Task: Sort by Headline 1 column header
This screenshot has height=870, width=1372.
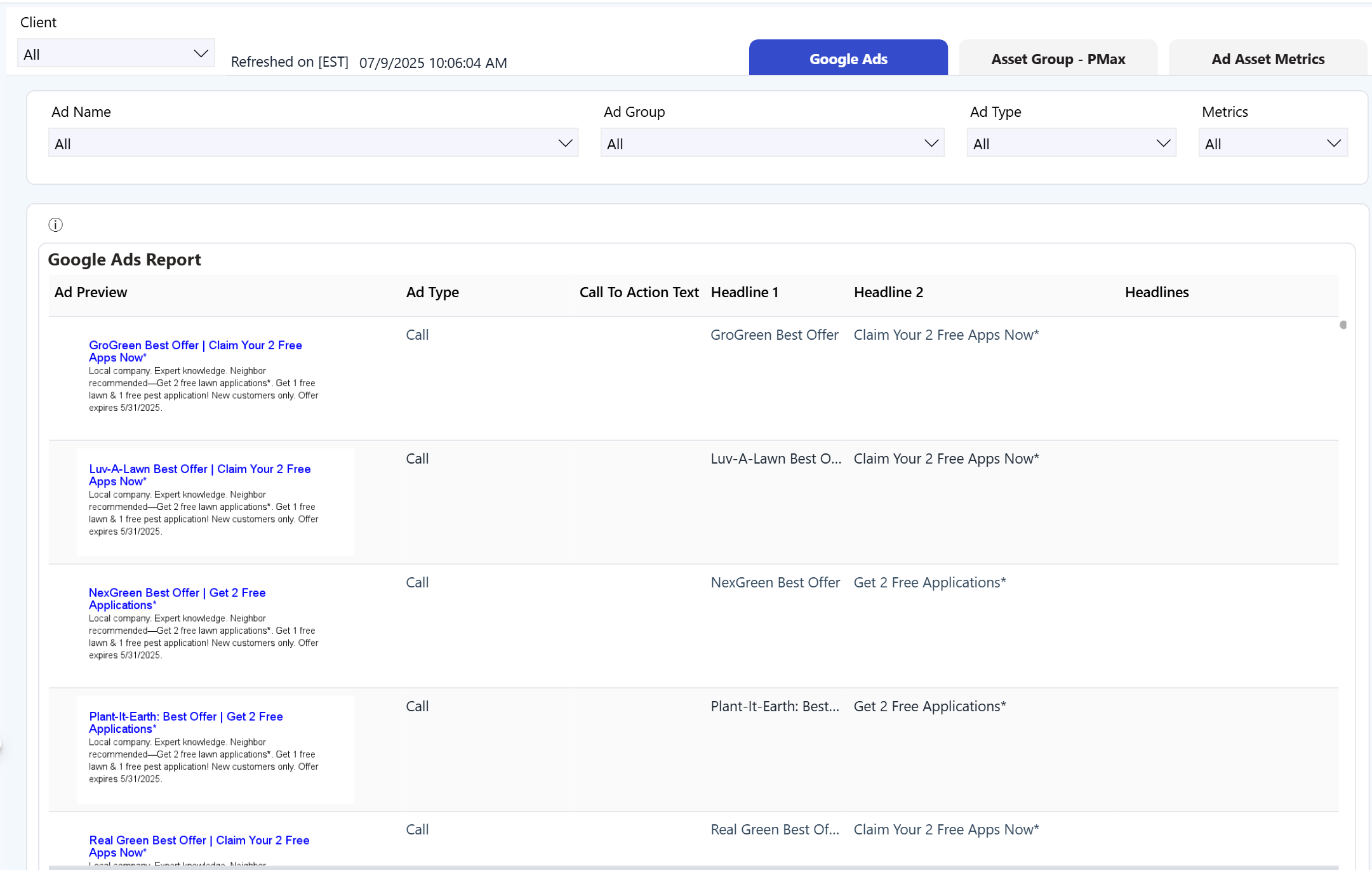Action: pos(744,292)
